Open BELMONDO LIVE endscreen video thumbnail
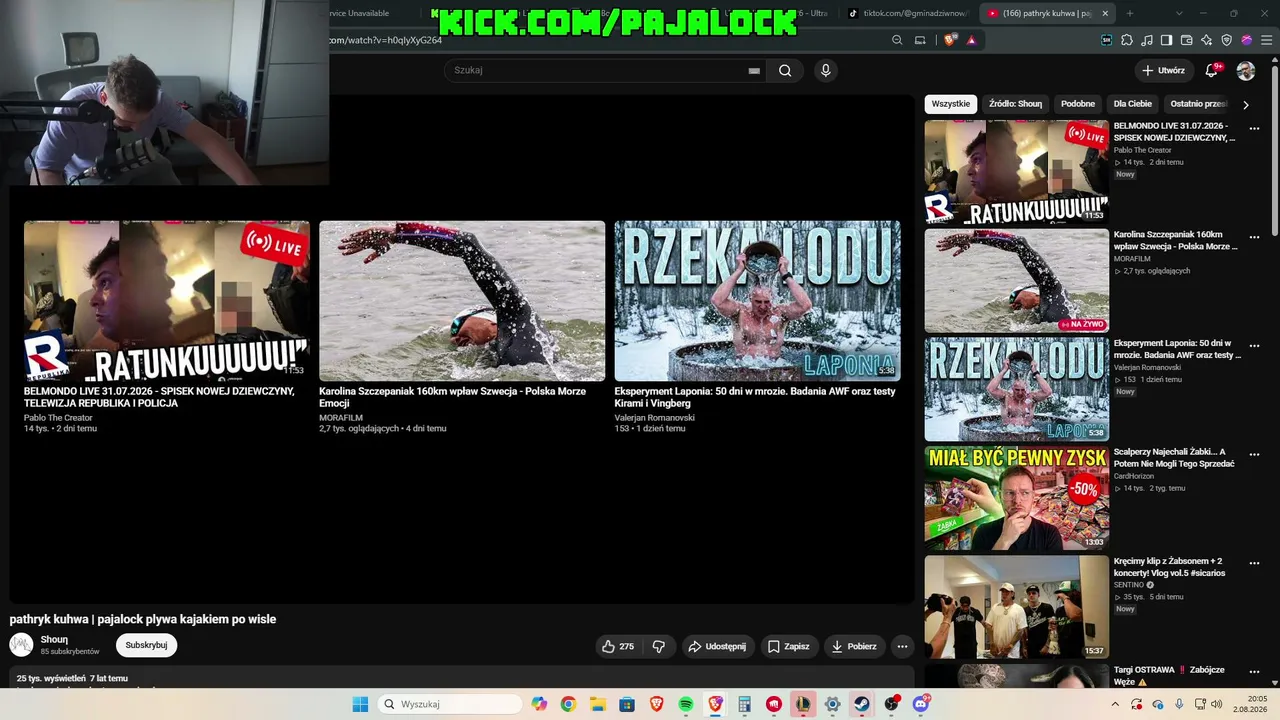The height and width of the screenshot is (720, 1280). point(167,301)
